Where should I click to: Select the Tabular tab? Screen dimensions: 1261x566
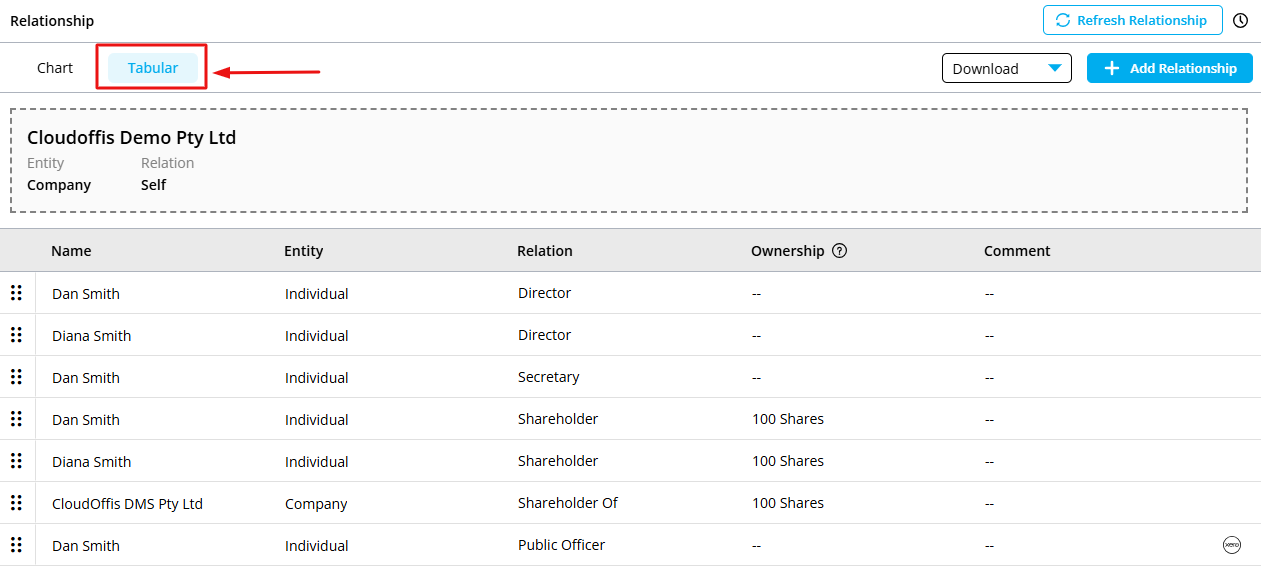[x=153, y=68]
